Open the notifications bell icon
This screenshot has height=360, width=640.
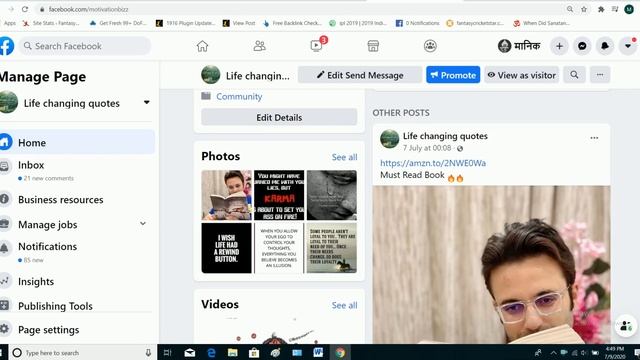pos(605,46)
